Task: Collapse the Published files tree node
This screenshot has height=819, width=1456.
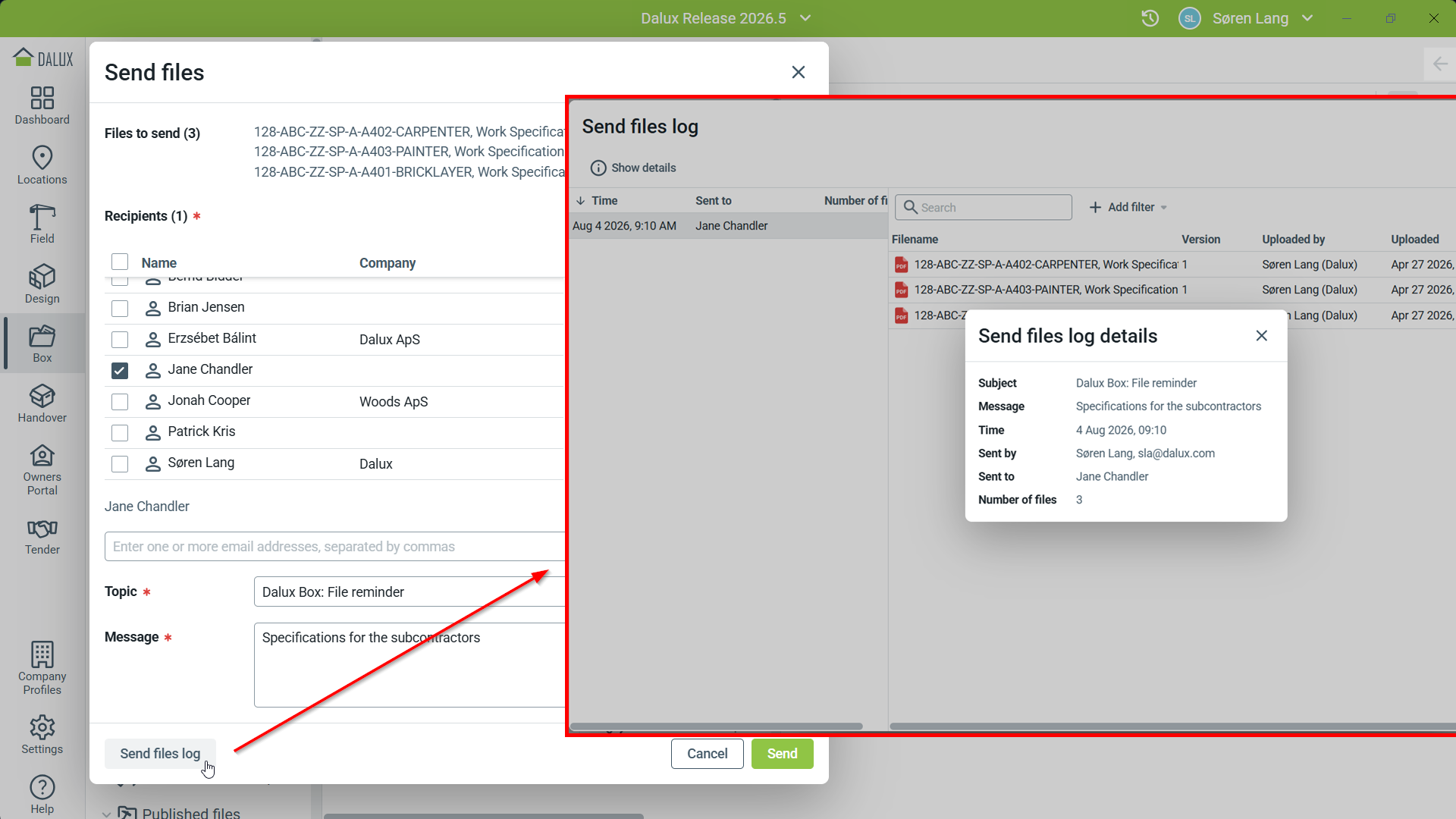Action: (106, 814)
